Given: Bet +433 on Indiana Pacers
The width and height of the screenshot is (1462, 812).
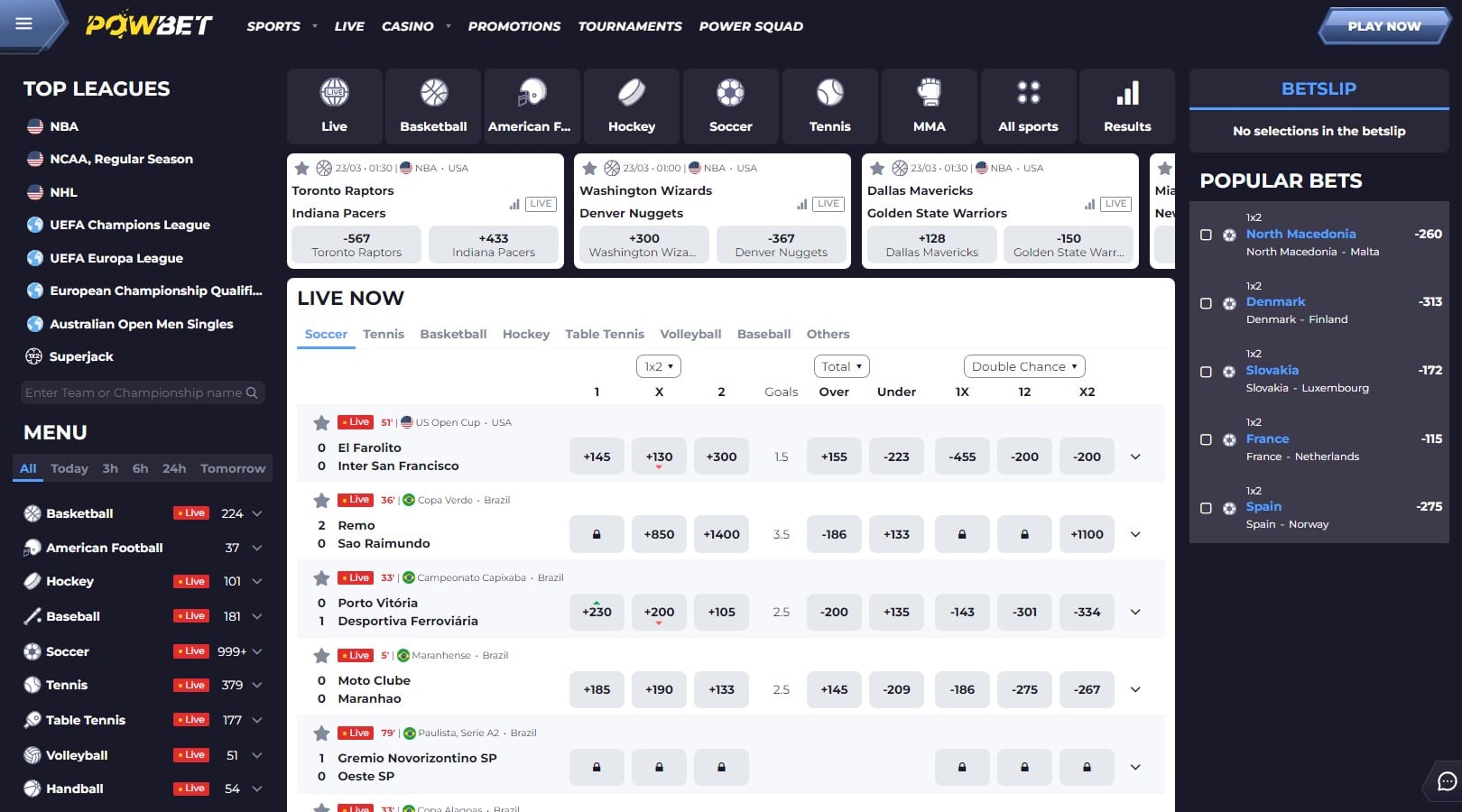Looking at the screenshot, I should 494,245.
